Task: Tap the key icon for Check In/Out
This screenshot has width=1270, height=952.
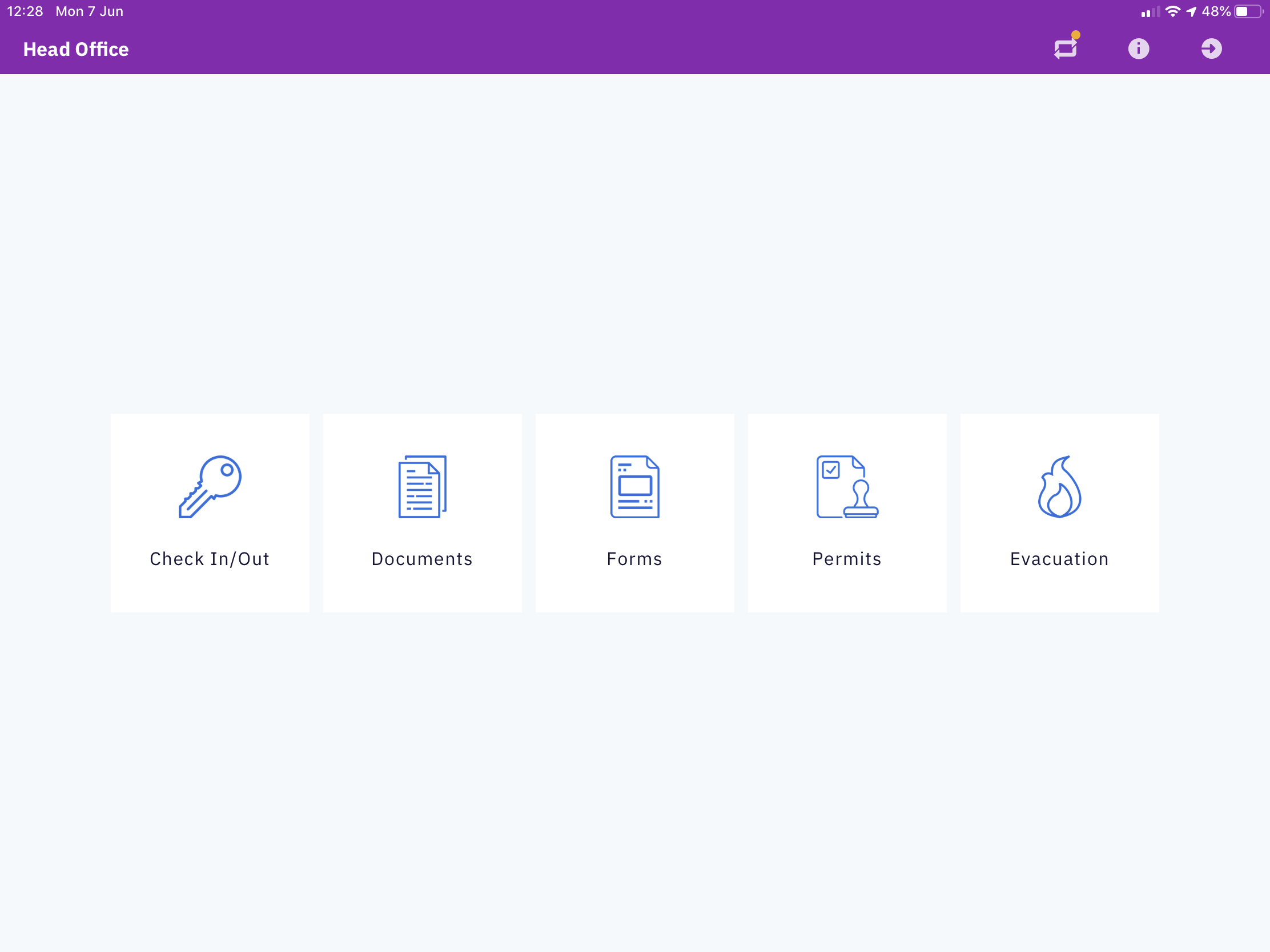Action: [x=210, y=487]
